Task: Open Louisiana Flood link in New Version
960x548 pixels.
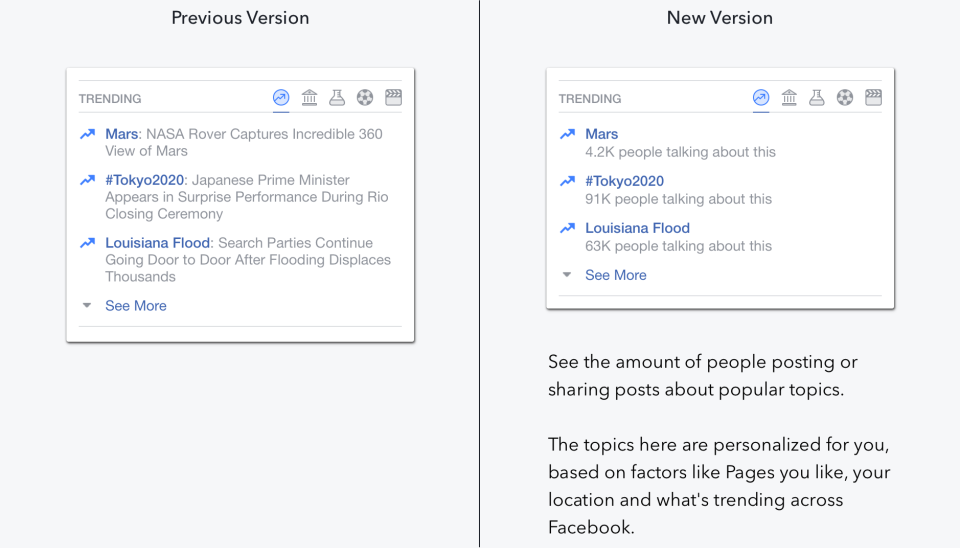Action: coord(637,228)
